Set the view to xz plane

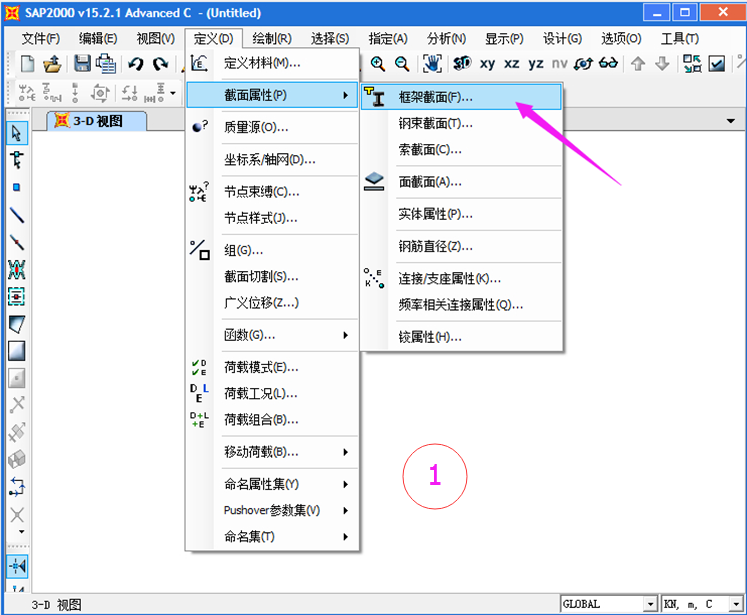click(x=512, y=63)
